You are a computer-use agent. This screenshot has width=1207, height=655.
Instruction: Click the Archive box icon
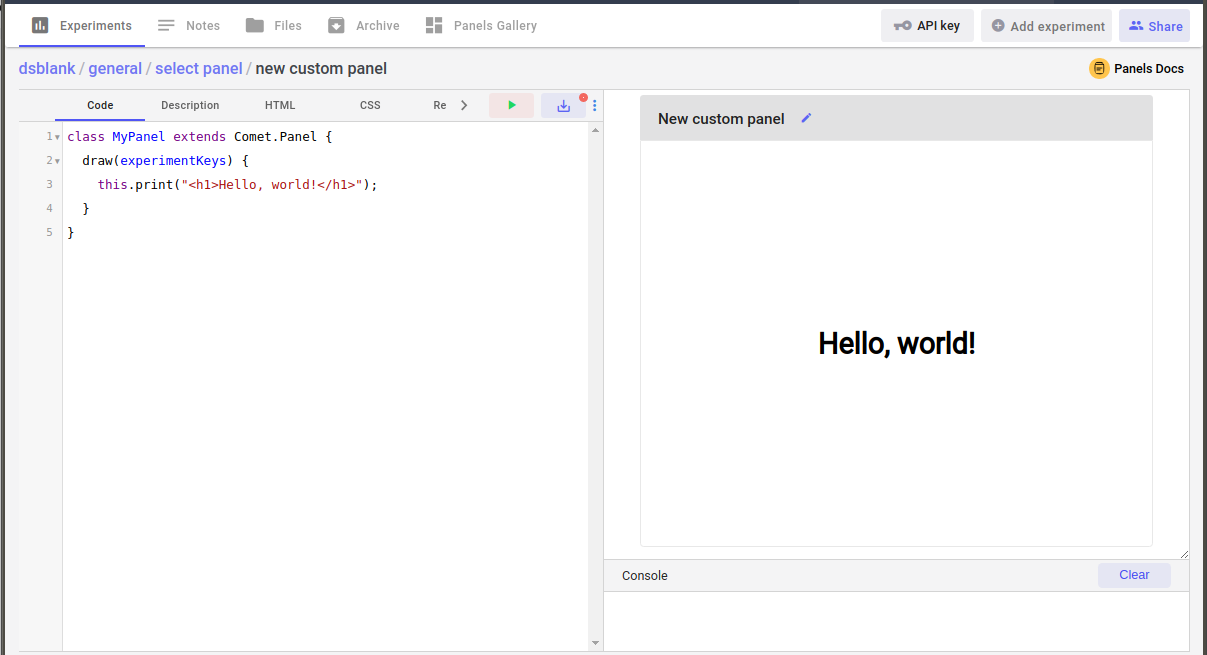pos(337,26)
